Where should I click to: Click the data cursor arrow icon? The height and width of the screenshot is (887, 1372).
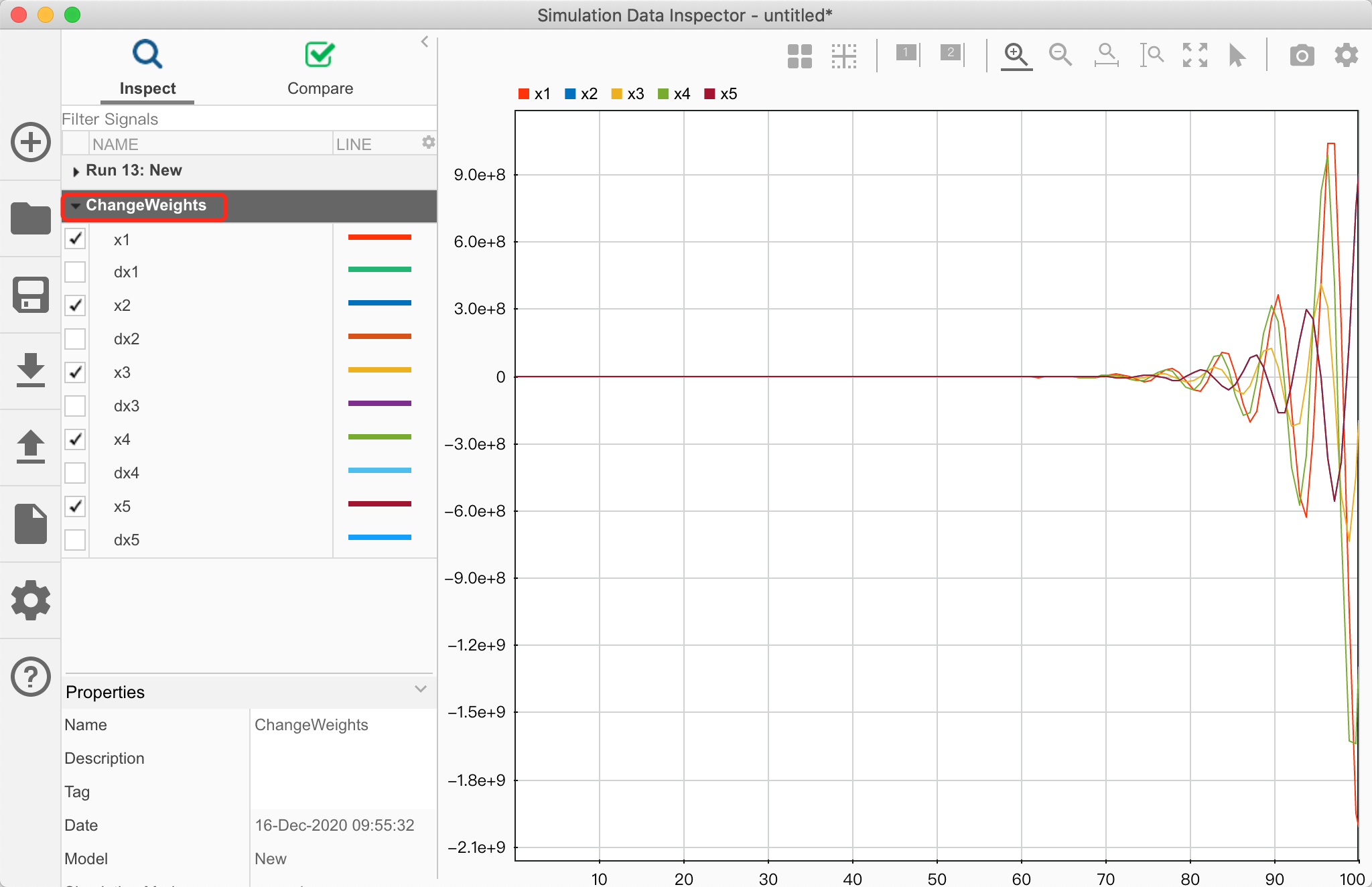pos(1237,55)
